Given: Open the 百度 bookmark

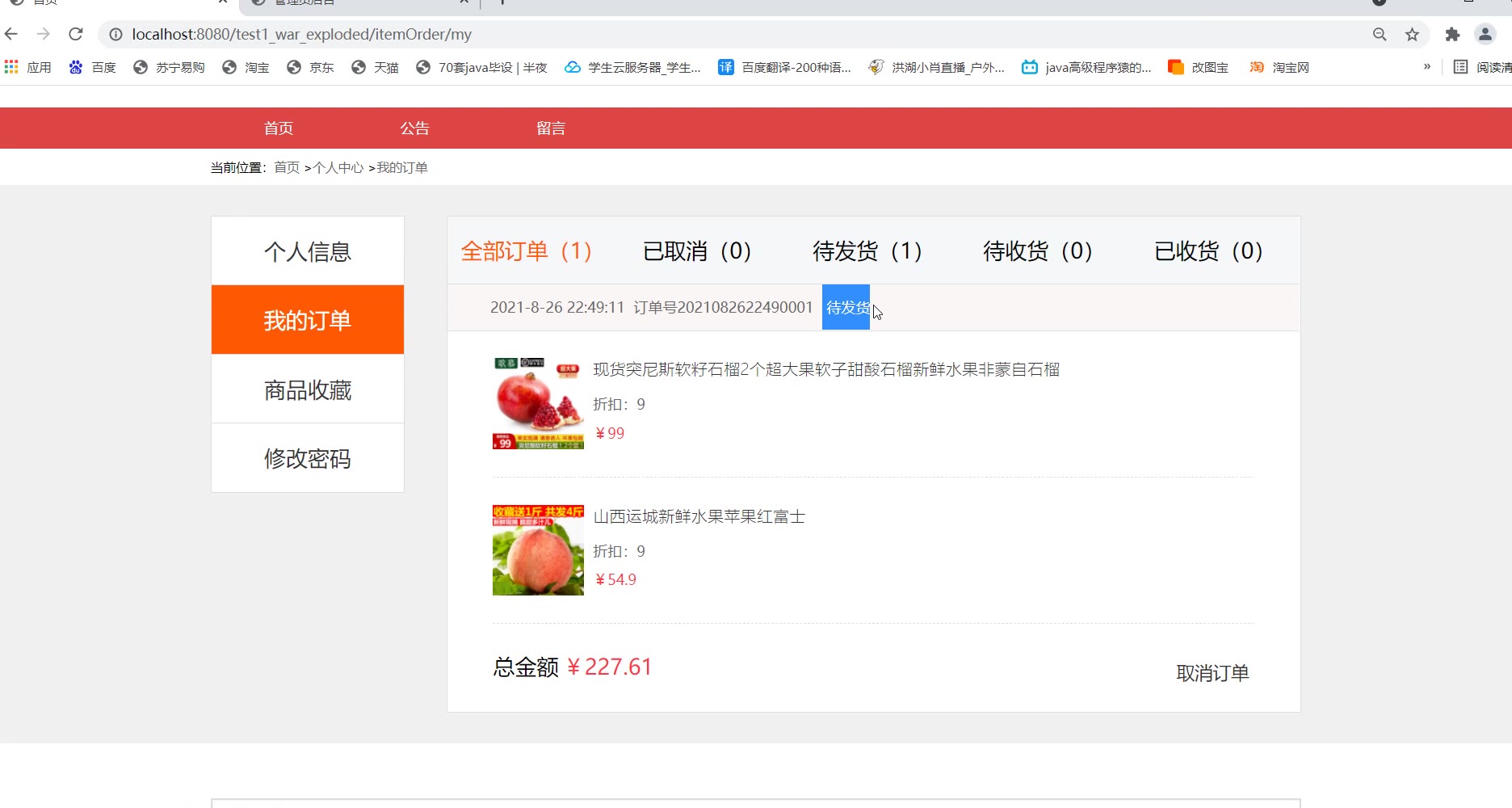Looking at the screenshot, I should [x=93, y=67].
